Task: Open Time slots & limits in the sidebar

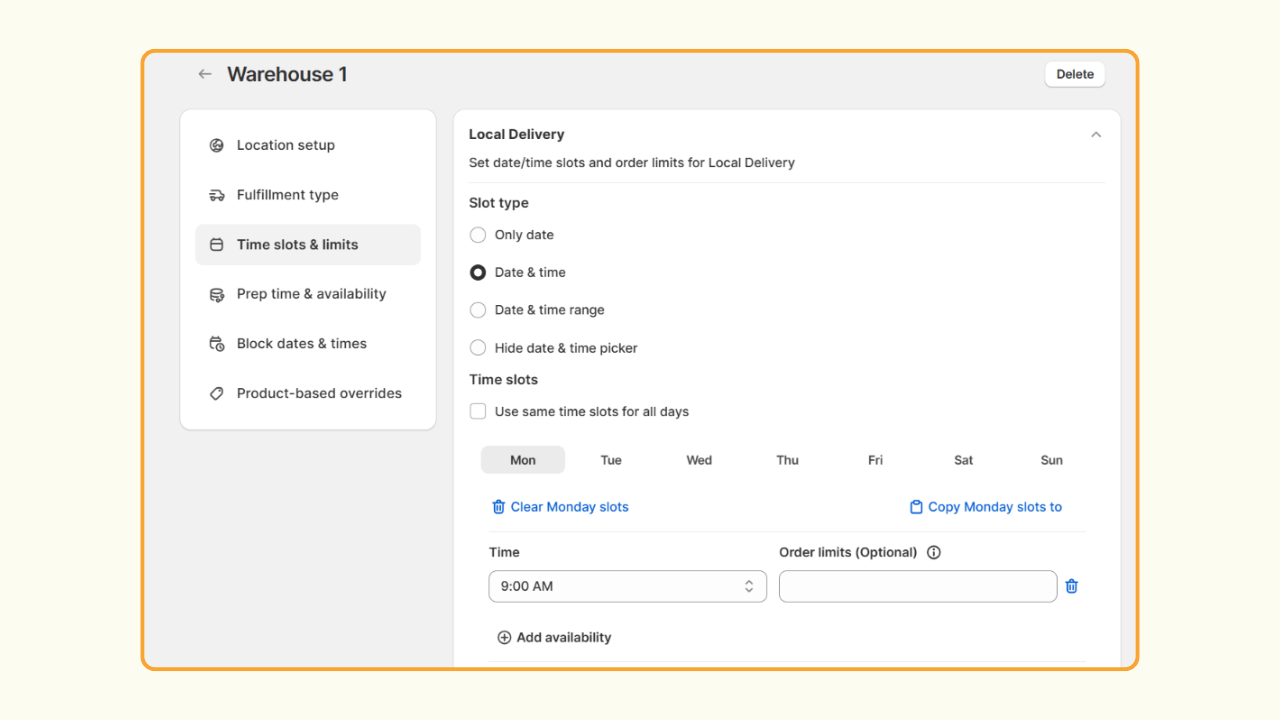Action: click(308, 245)
